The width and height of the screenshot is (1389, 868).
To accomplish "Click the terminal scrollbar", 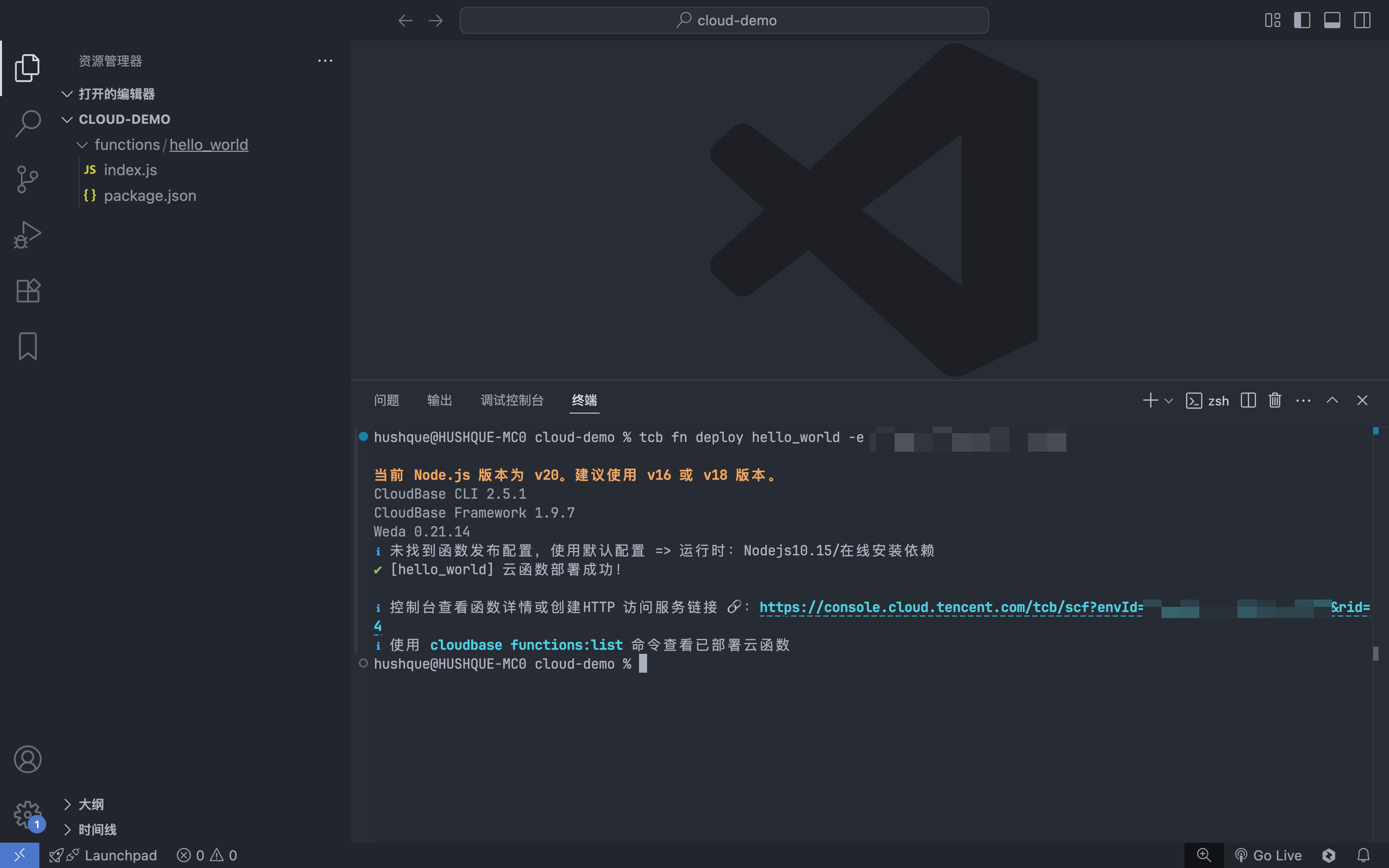I will 1375,653.
